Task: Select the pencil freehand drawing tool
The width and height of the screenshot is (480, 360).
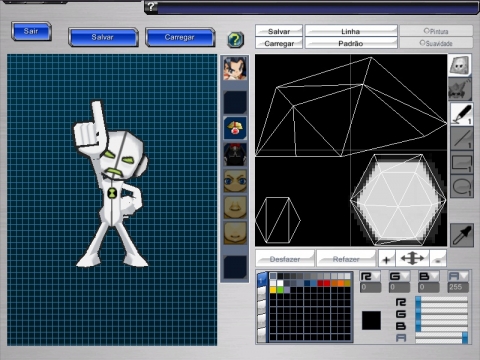Action: tap(461, 114)
